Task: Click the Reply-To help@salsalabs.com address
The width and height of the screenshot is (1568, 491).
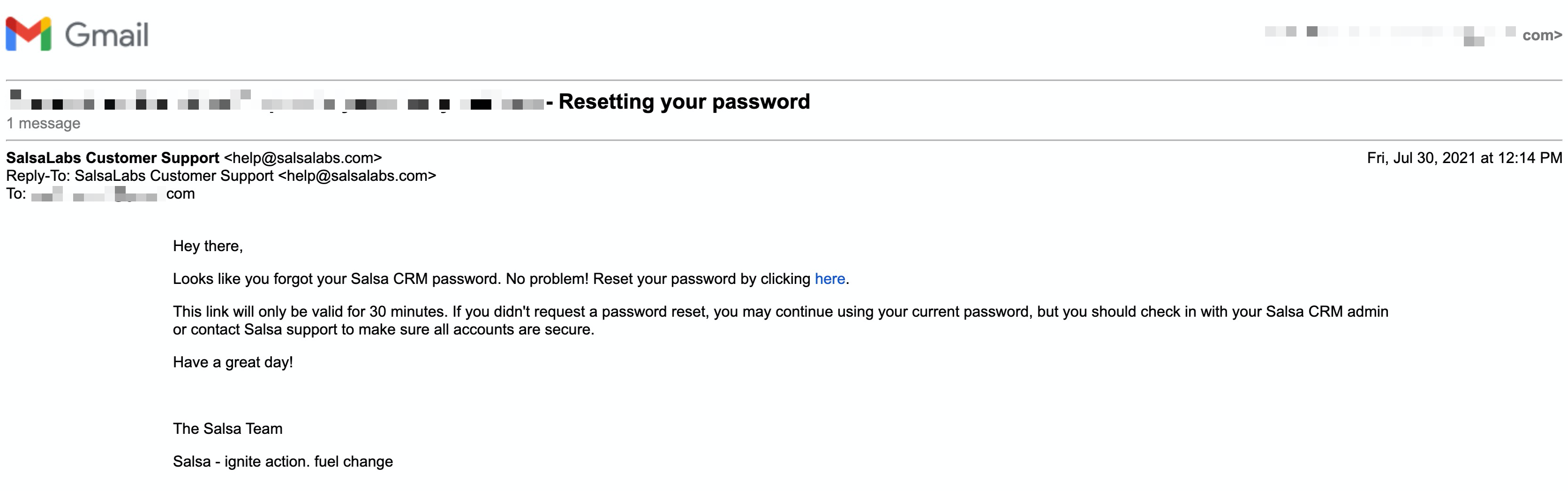Action: (357, 176)
